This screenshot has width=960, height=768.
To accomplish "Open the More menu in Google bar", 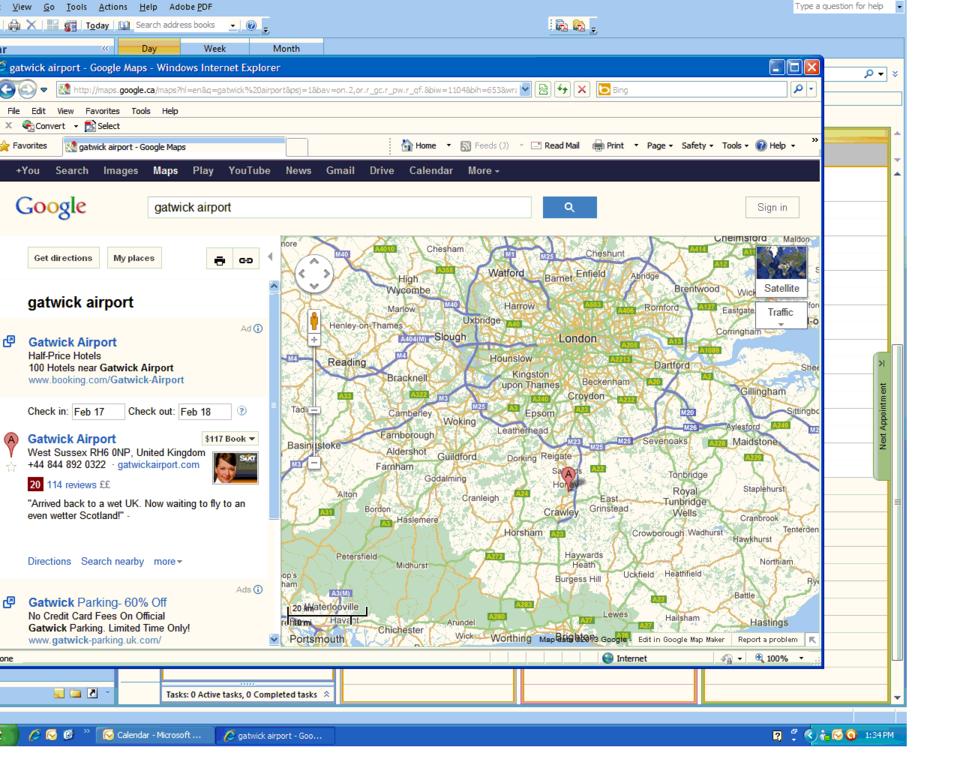I will click(x=483, y=171).
